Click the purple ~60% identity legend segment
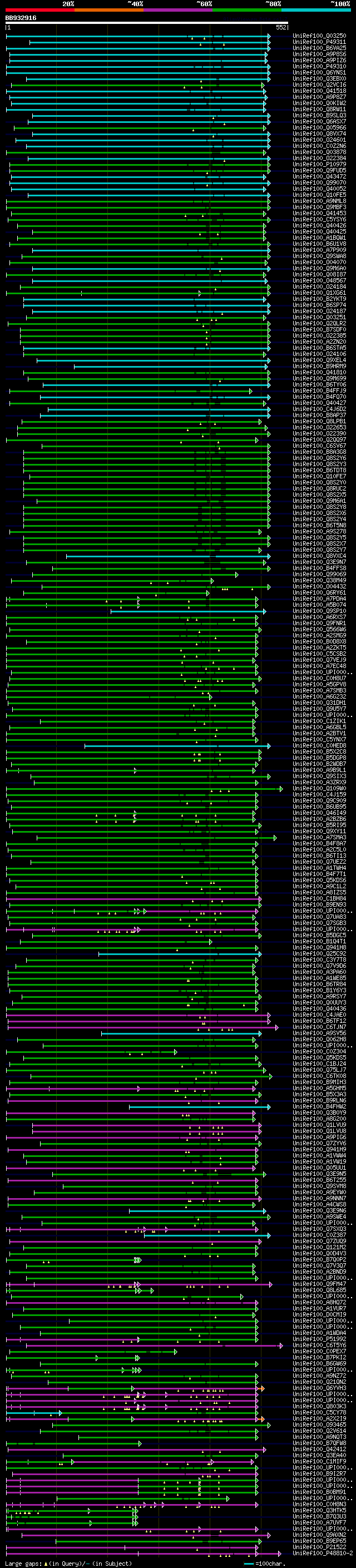The width and height of the screenshot is (356, 1568). 177,10
